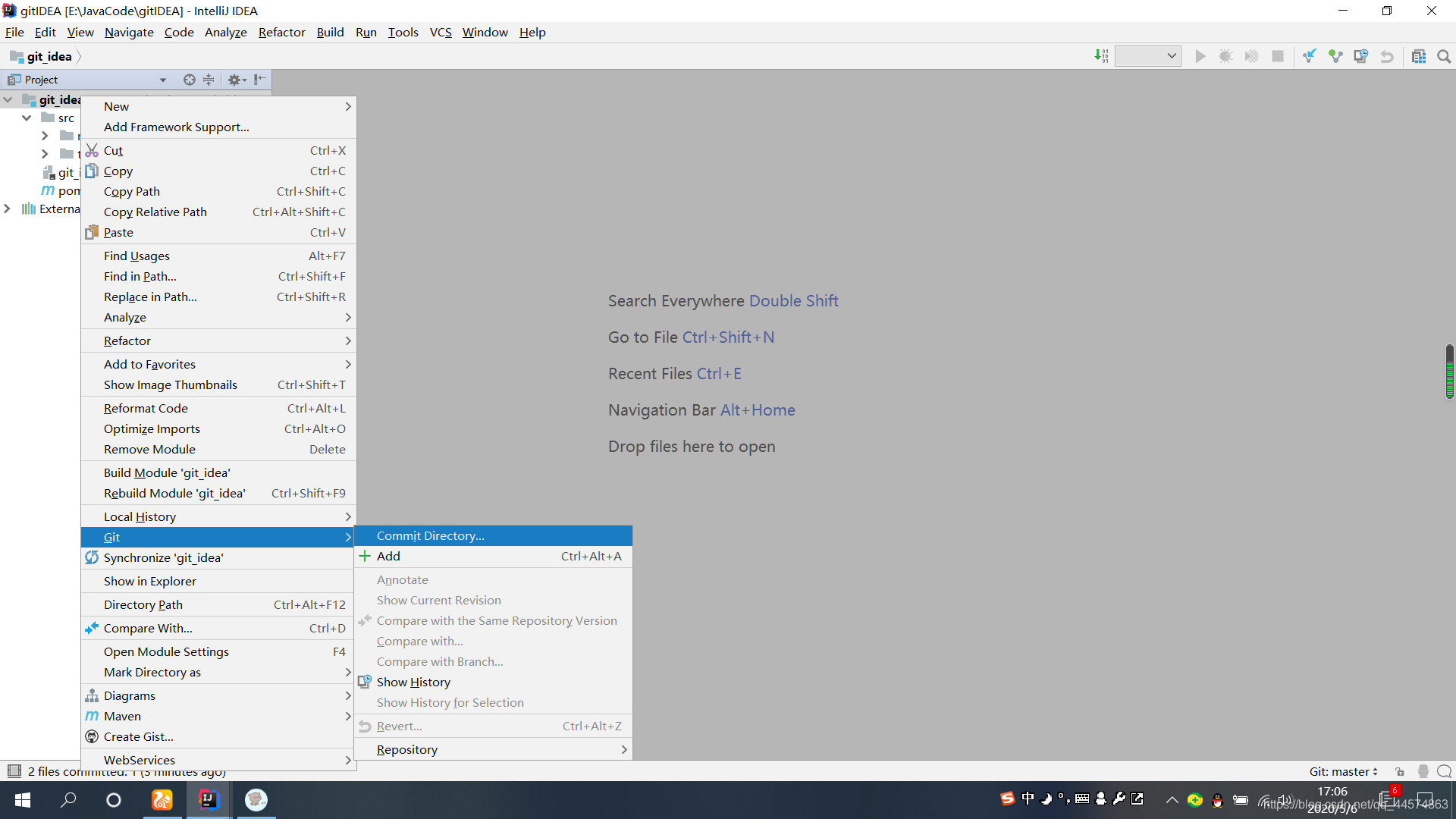
Task: Click Diagrams menu entry
Action: click(218, 695)
